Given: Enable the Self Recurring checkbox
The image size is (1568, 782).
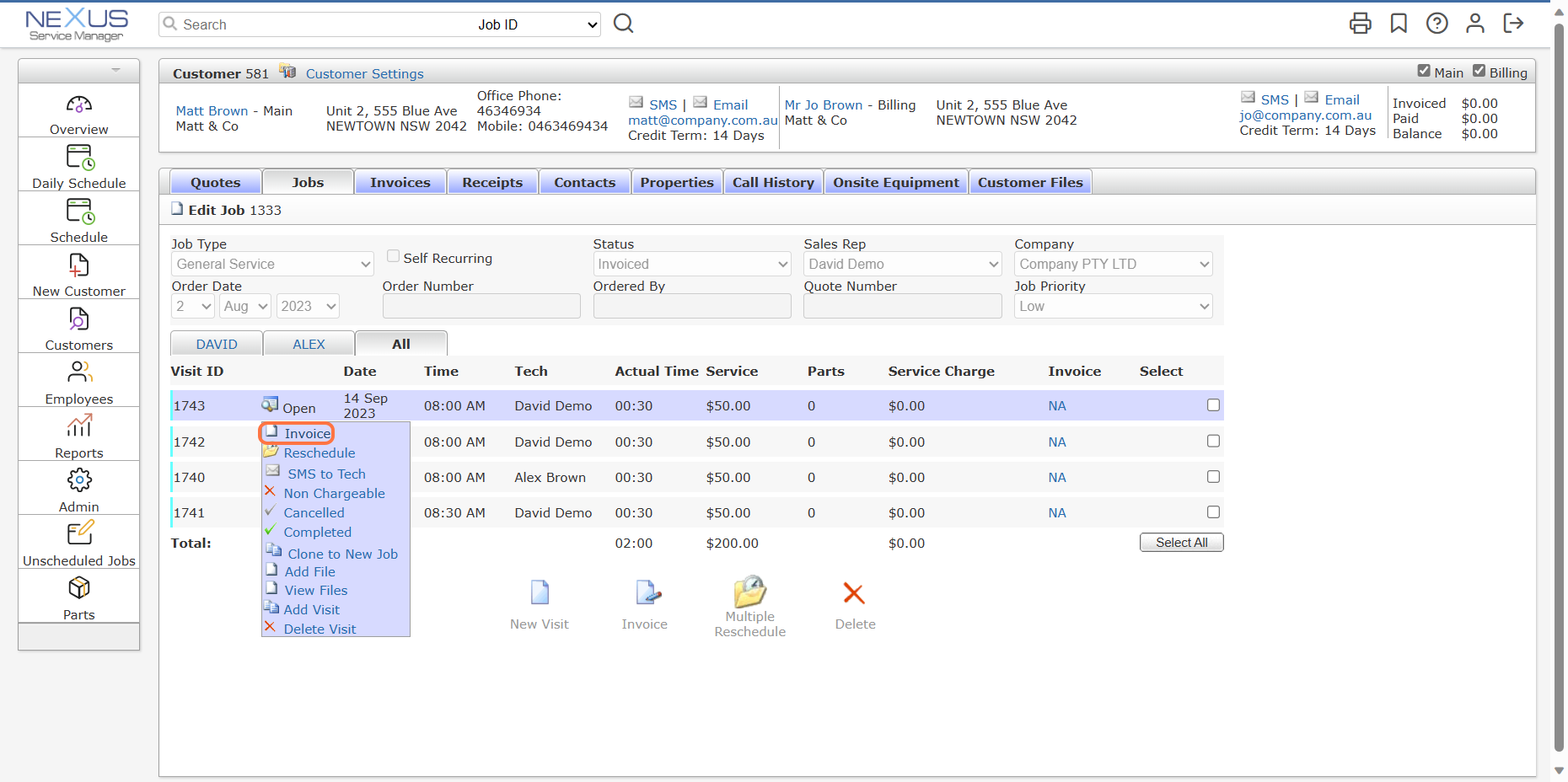Looking at the screenshot, I should [393, 255].
